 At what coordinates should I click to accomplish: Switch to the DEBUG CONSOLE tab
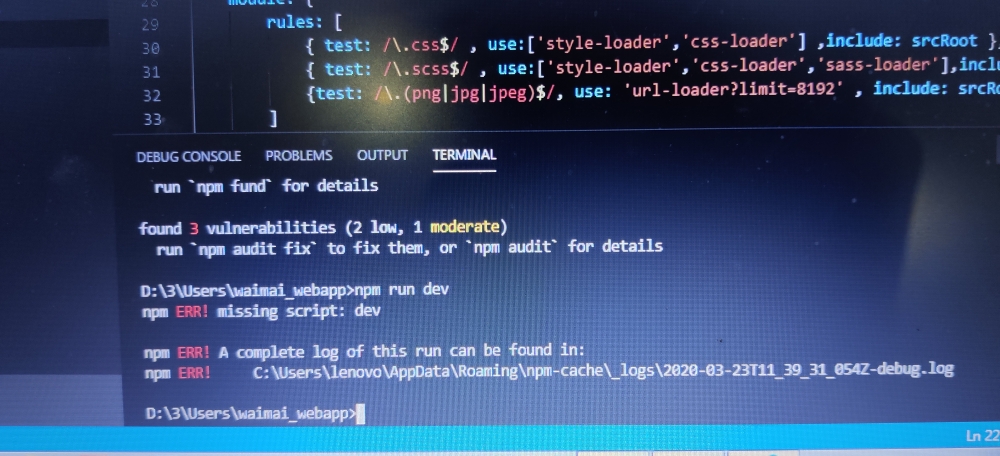pyautogui.click(x=189, y=156)
